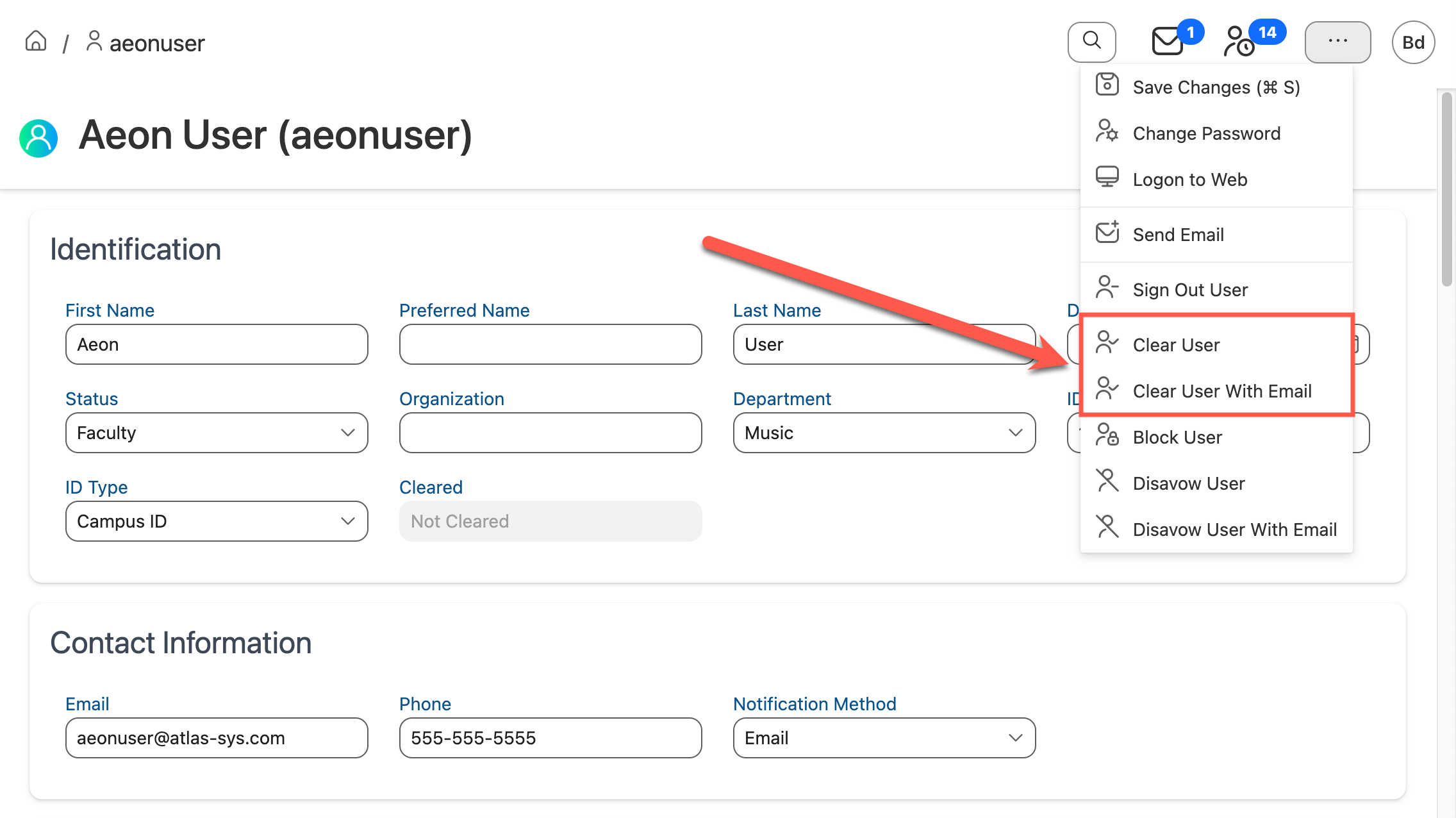Screen dimensions: 1456x818
Task: Toggle the three-dots actions menu button
Action: [1337, 42]
